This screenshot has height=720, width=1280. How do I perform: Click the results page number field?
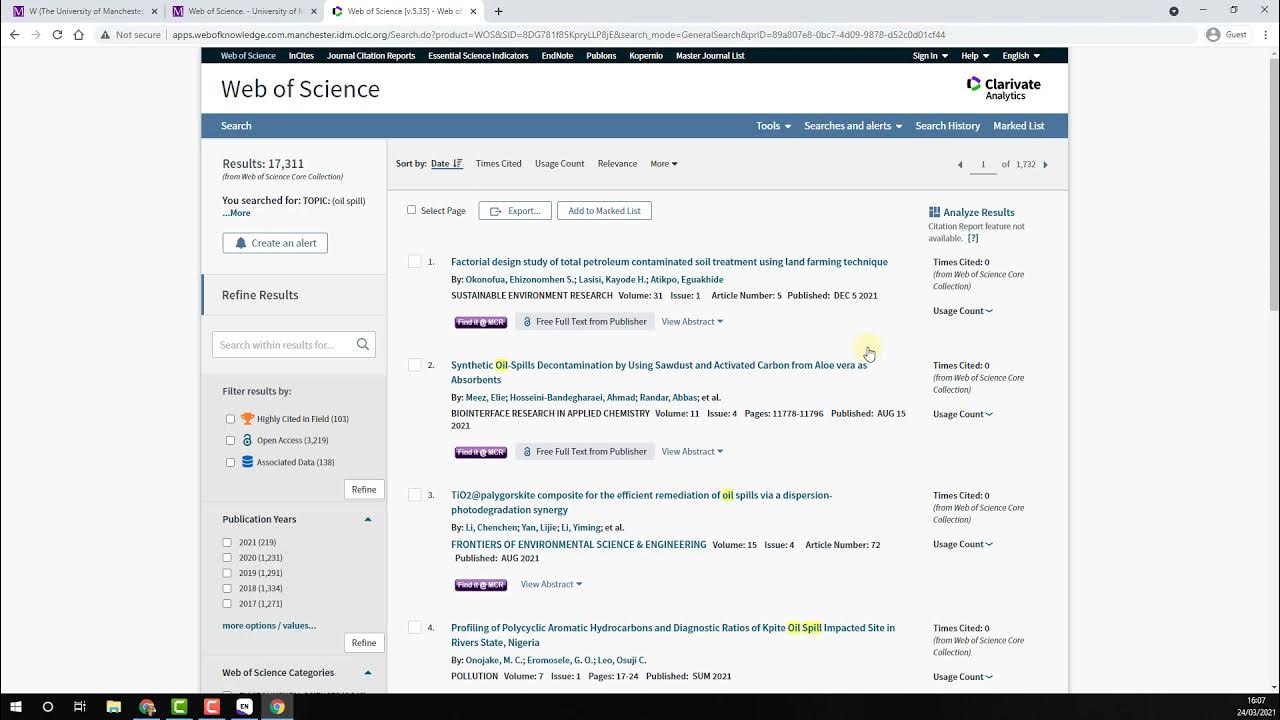click(983, 164)
